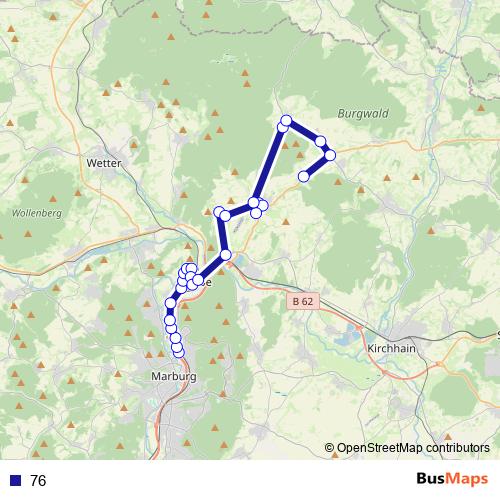Click the route 76 blue legend square
Image resolution: width=500 pixels, height=500 pixels.
(x=15, y=480)
